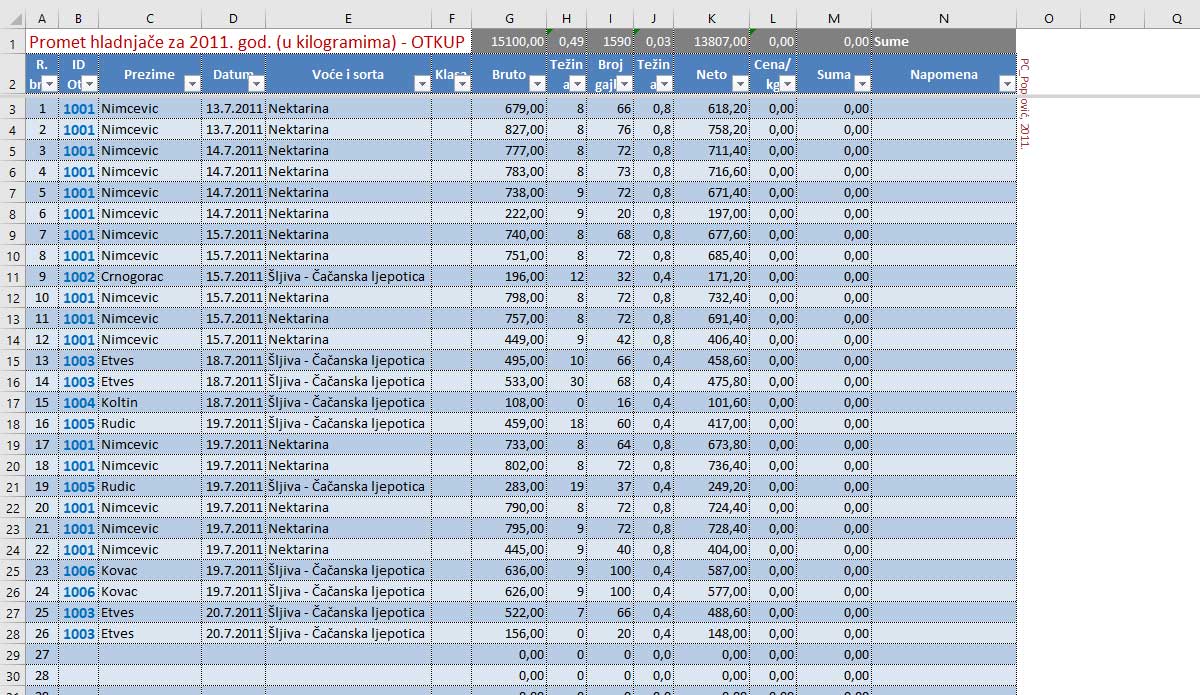Click the Cena/kg column filter arrow
Image resolution: width=1200 pixels, height=695 pixels.
[x=787, y=84]
